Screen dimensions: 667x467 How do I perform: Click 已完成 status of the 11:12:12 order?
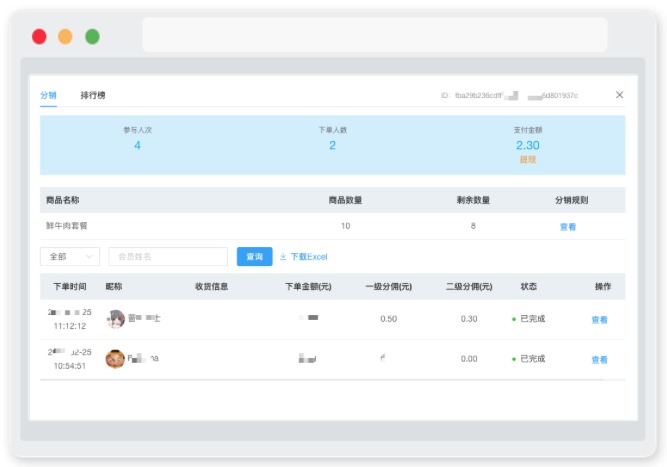533,319
